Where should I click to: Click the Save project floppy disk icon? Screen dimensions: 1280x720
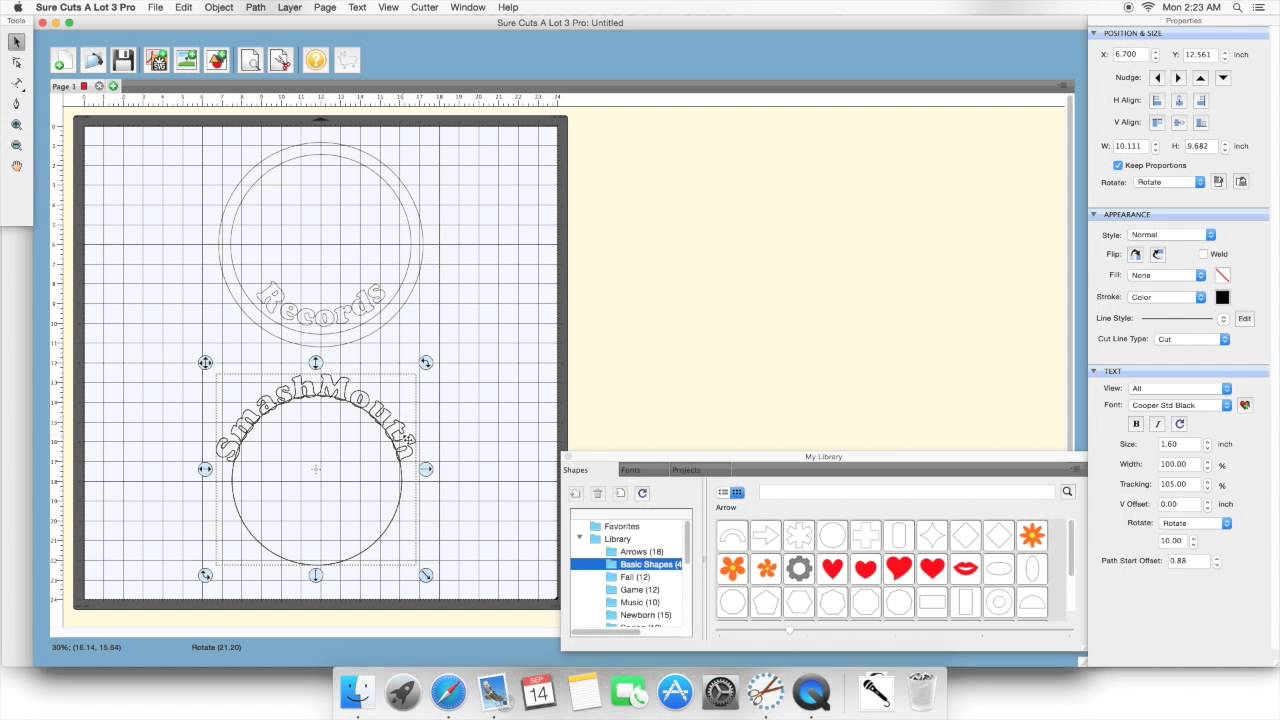123,61
